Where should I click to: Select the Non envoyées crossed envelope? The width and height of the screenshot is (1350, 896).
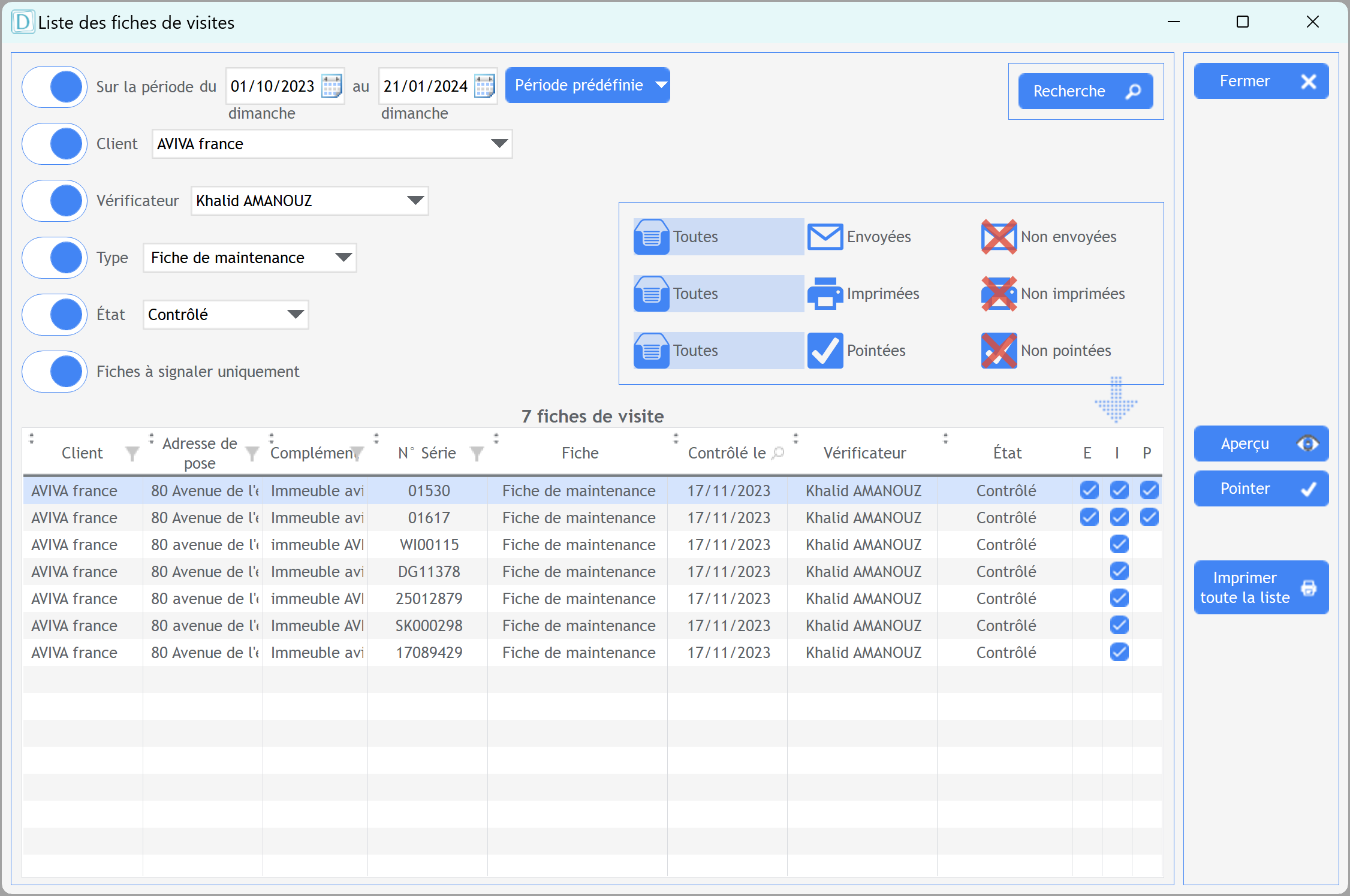click(x=999, y=237)
